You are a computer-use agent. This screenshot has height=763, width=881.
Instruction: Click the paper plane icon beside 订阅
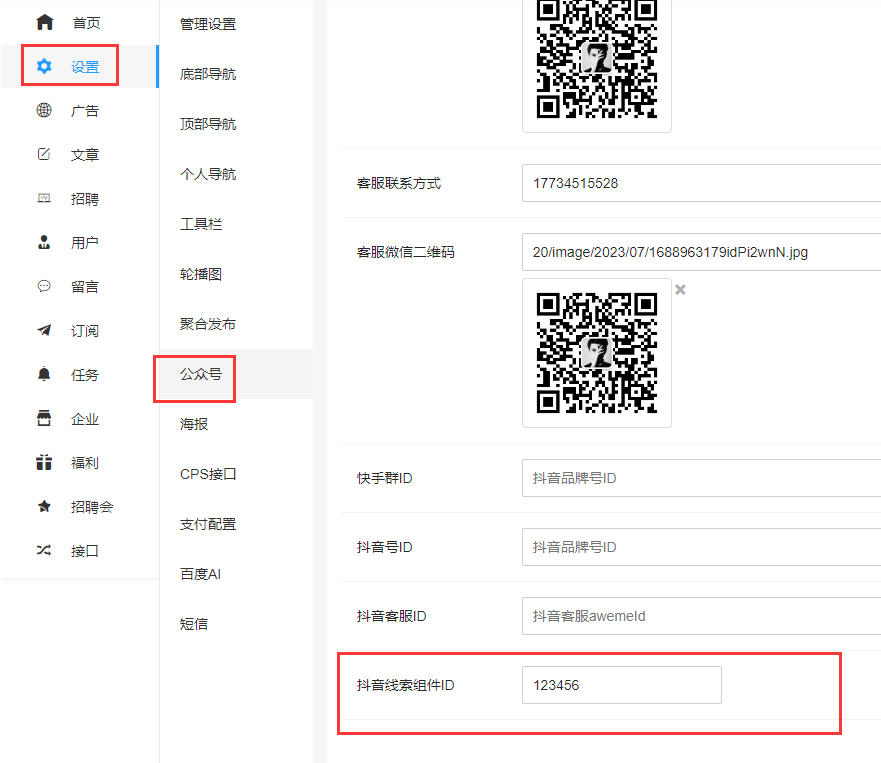coord(44,330)
